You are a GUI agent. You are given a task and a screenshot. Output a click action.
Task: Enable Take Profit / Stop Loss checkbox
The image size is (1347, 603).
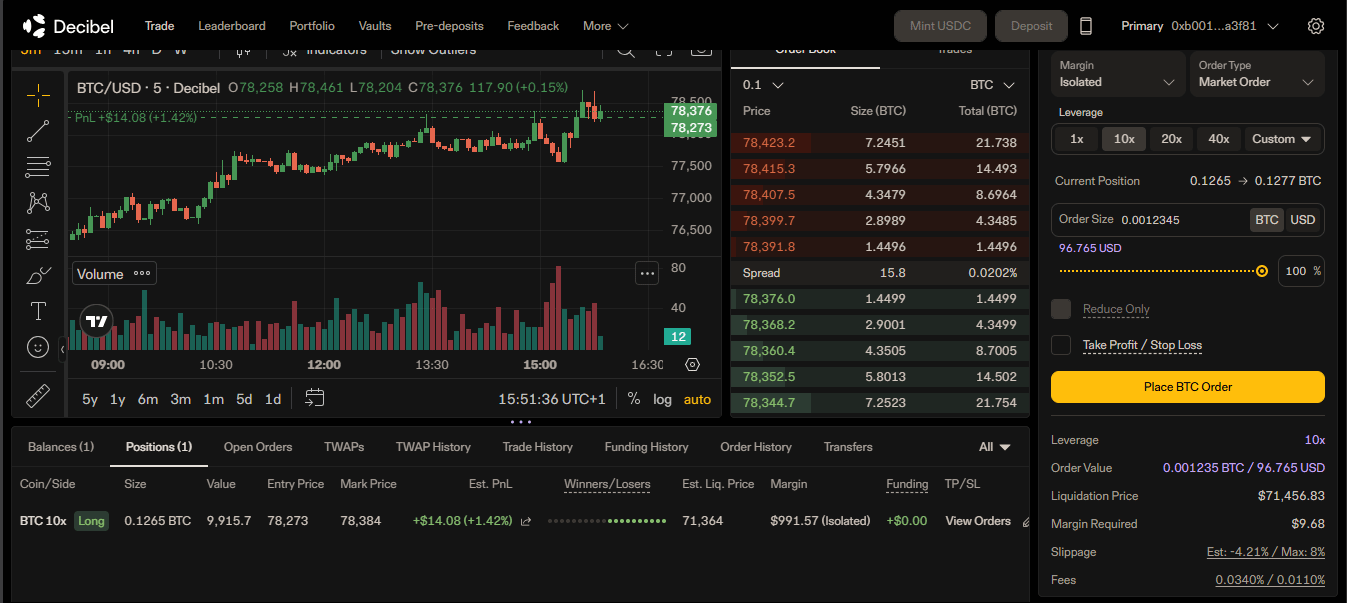tap(1061, 345)
